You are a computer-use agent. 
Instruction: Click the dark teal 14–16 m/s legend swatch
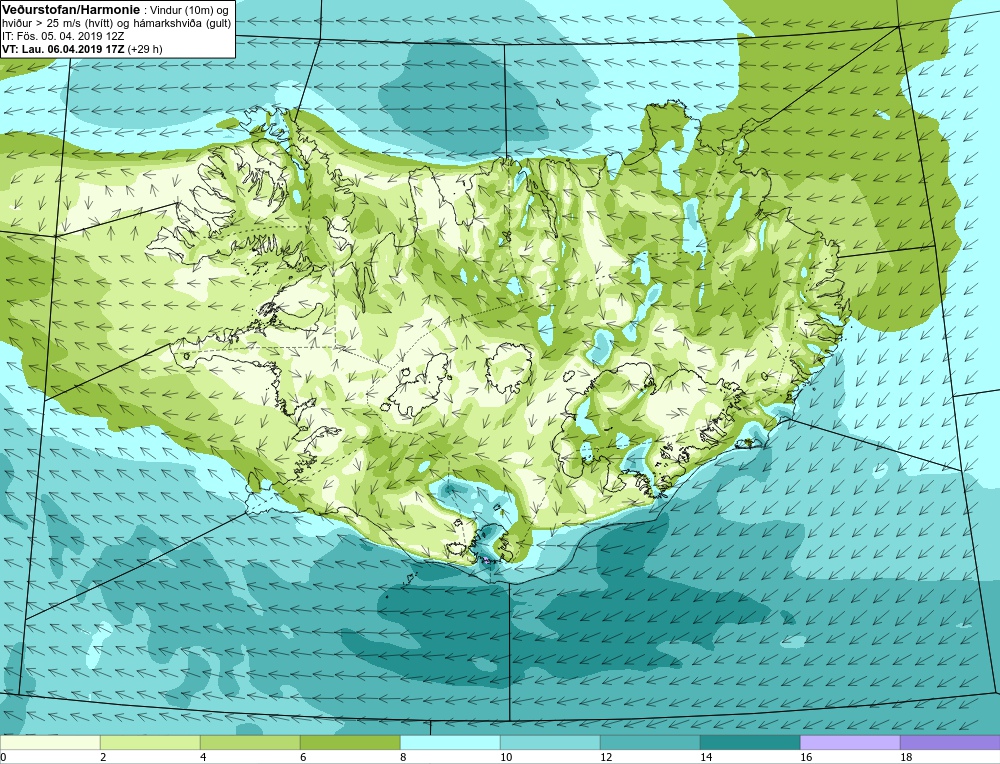point(750,742)
